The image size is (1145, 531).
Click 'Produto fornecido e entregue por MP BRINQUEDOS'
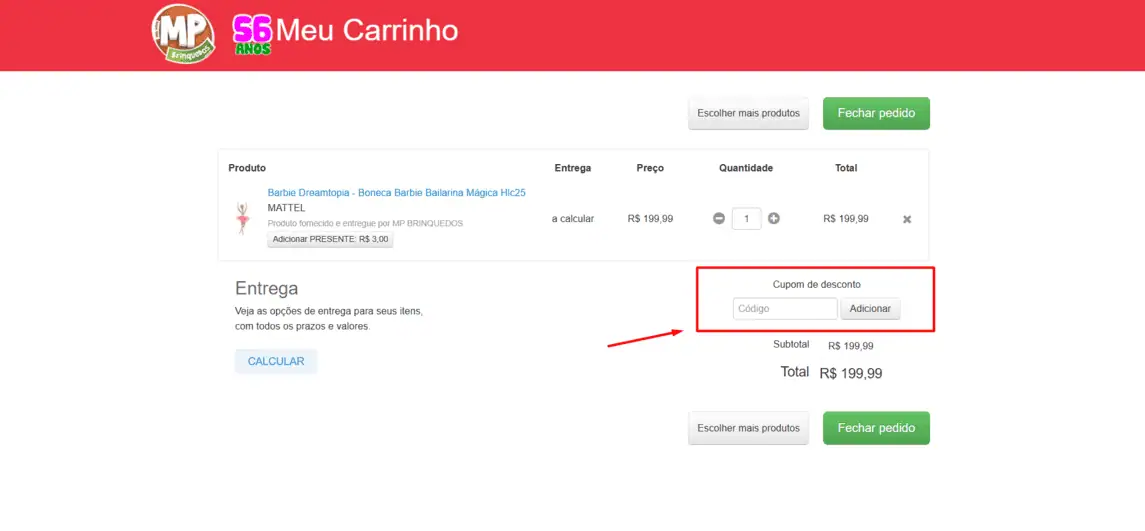point(365,224)
